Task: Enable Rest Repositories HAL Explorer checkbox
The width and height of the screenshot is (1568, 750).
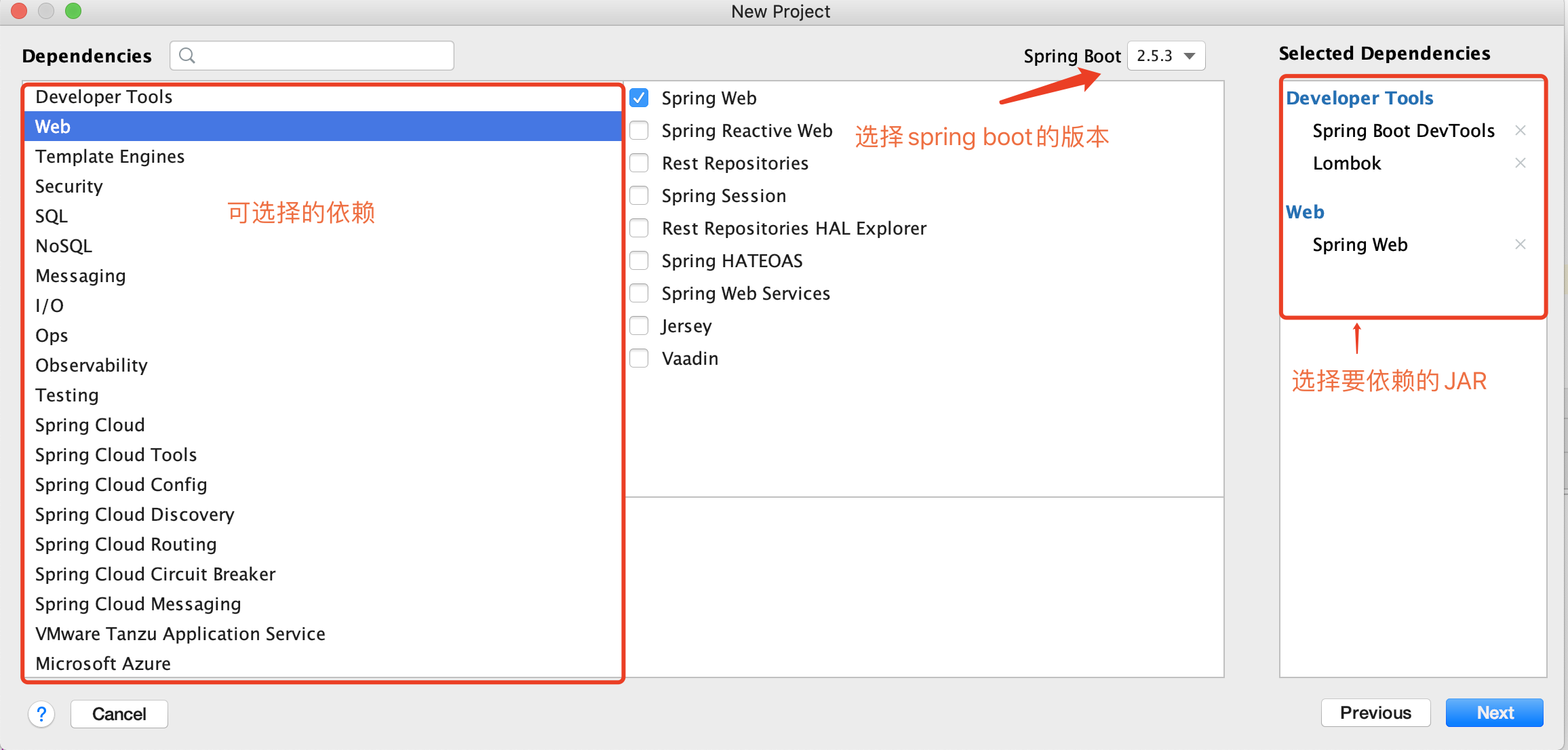Action: click(x=639, y=228)
